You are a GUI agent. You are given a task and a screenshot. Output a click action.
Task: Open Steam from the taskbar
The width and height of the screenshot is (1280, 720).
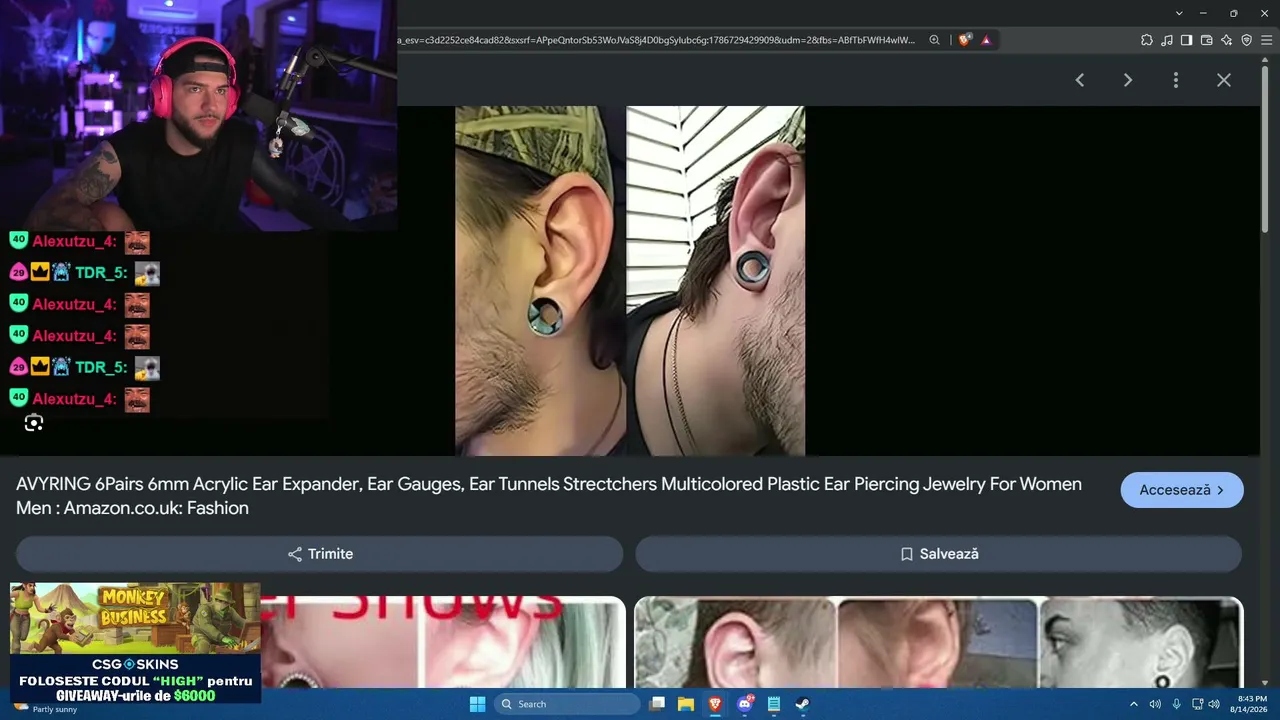[803, 704]
